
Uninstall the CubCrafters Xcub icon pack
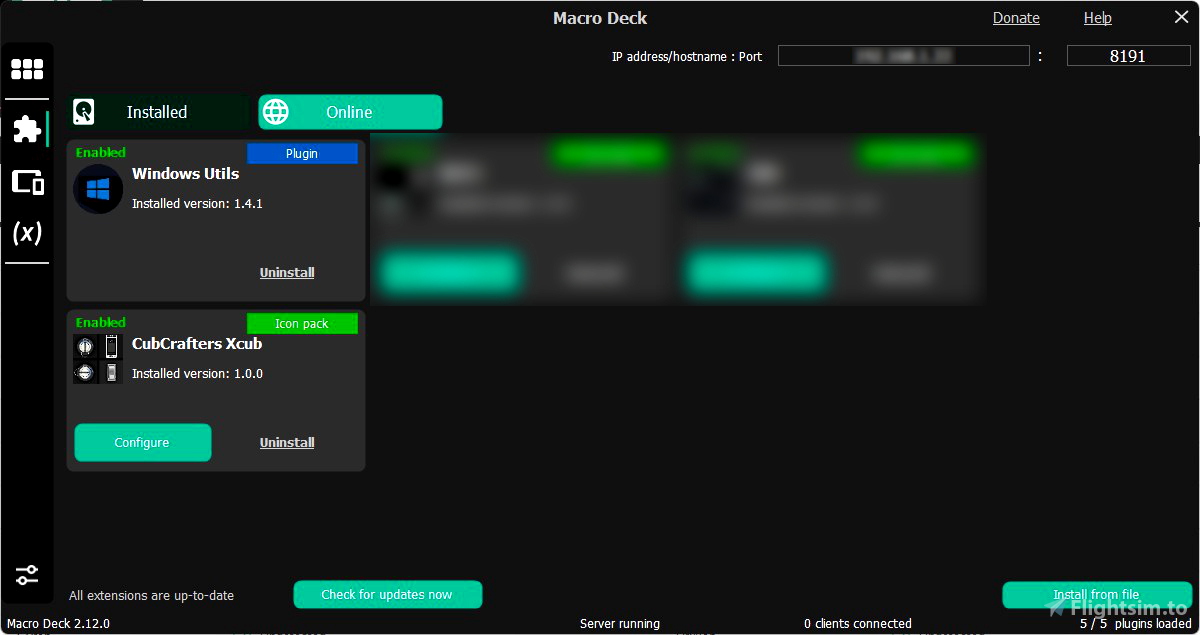coord(287,443)
